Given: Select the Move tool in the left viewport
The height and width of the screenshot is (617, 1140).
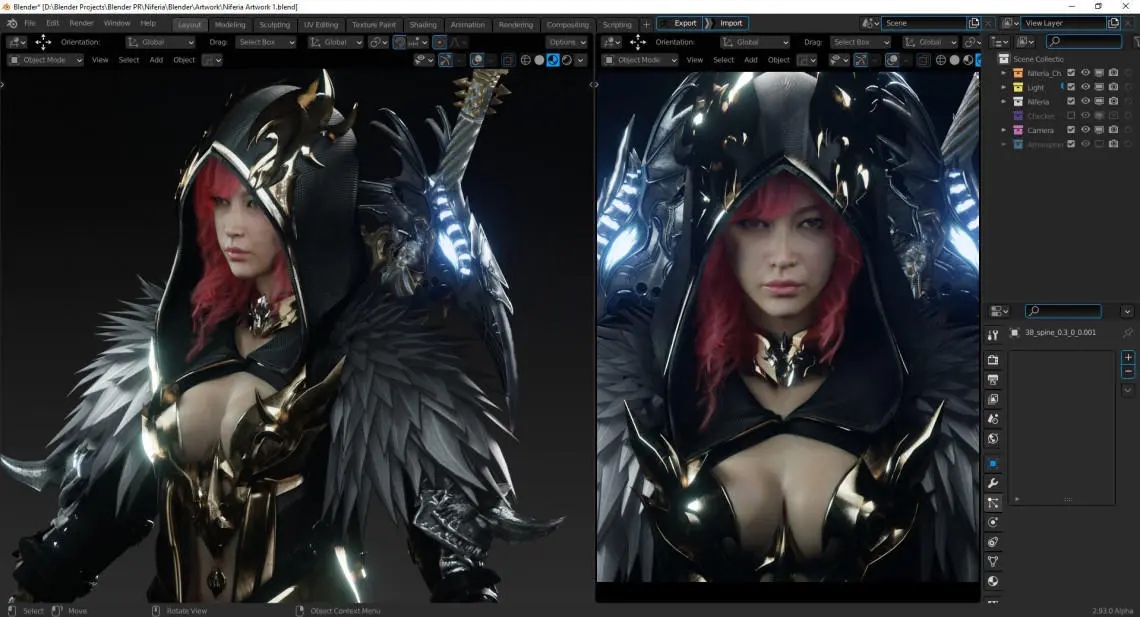Looking at the screenshot, I should click(x=43, y=42).
